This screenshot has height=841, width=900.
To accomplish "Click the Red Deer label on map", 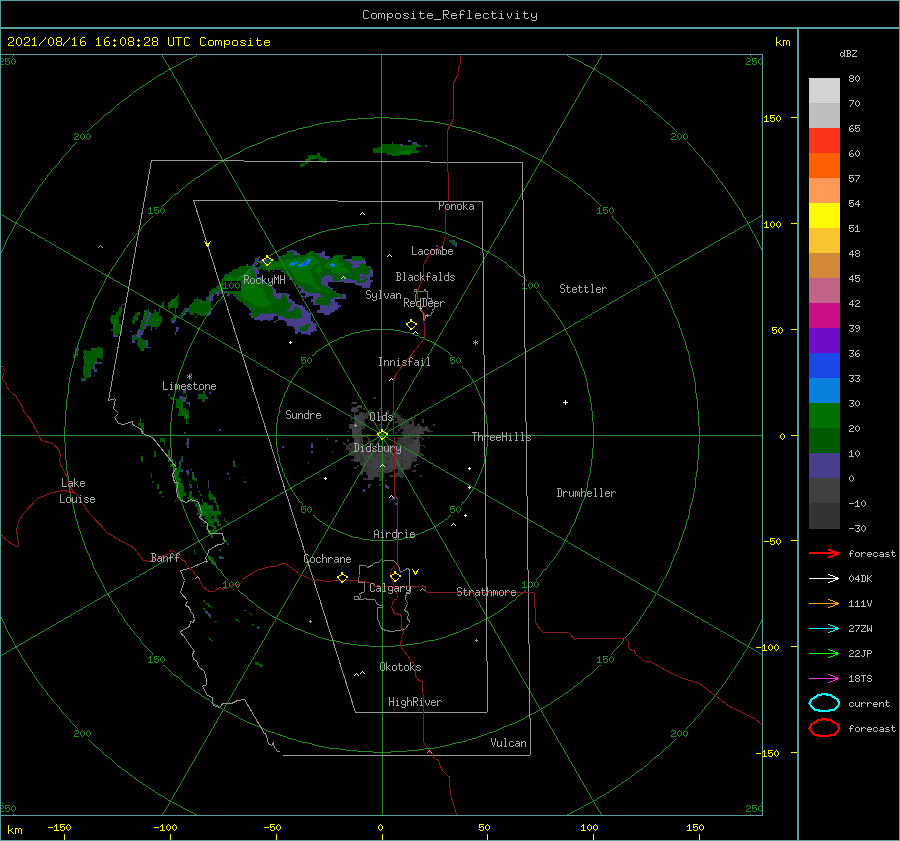I will pos(424,303).
